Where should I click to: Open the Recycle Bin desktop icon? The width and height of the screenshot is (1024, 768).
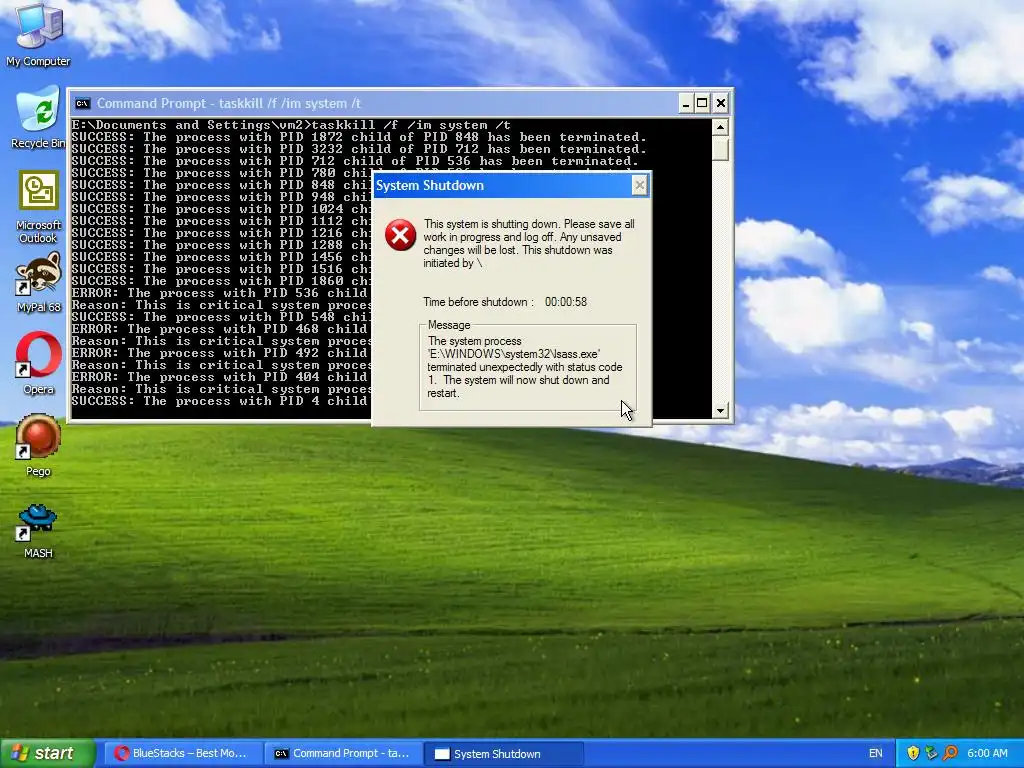pos(39,118)
